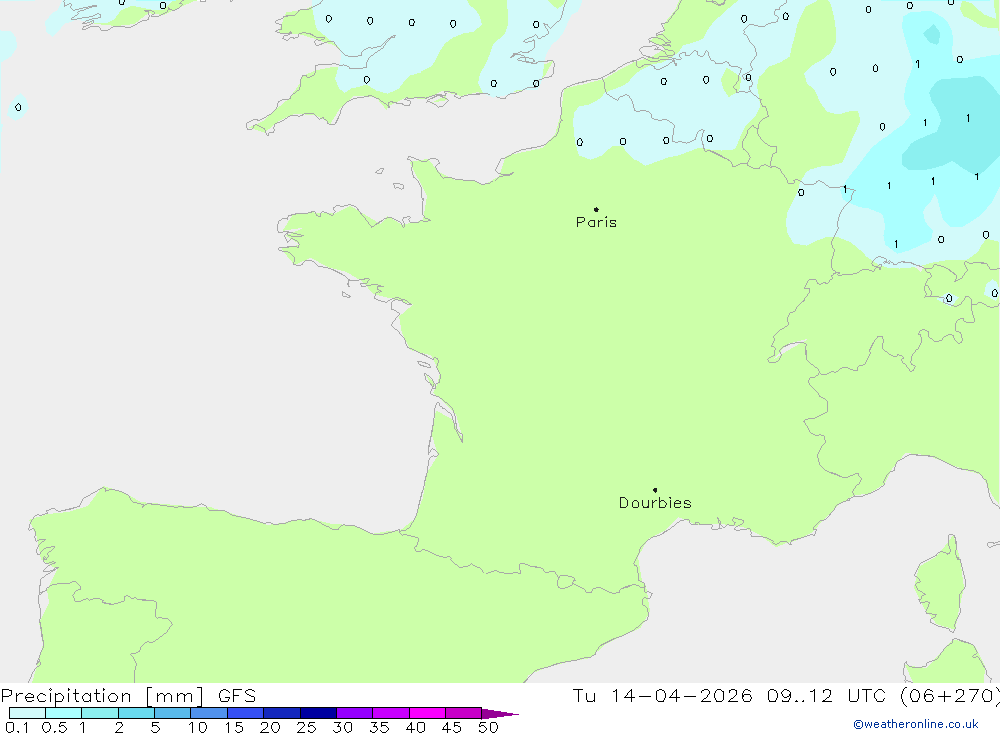
Task: Select the 'Dourbies' map label
Action: (x=655, y=503)
